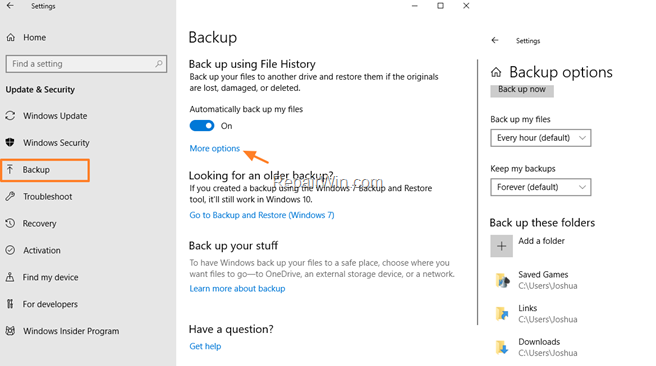Click the Activation checkmark circle icon
656x366 pixels.
[10, 250]
